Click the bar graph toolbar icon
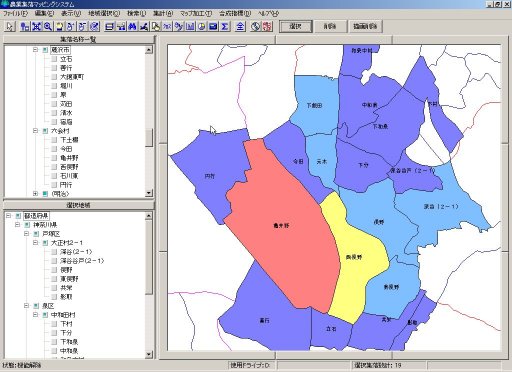512x372 pixels. click(x=190, y=26)
